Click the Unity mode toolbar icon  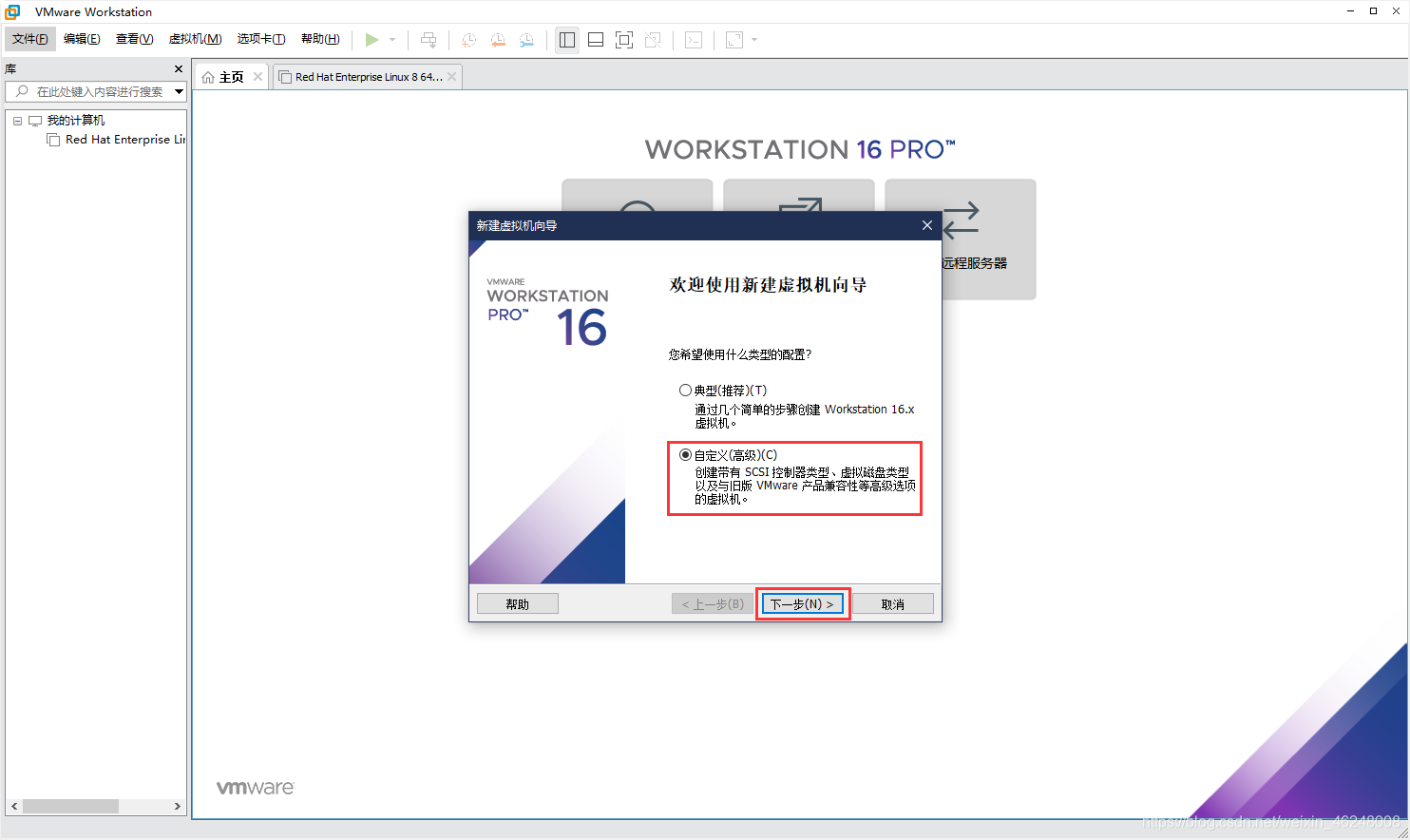653,40
